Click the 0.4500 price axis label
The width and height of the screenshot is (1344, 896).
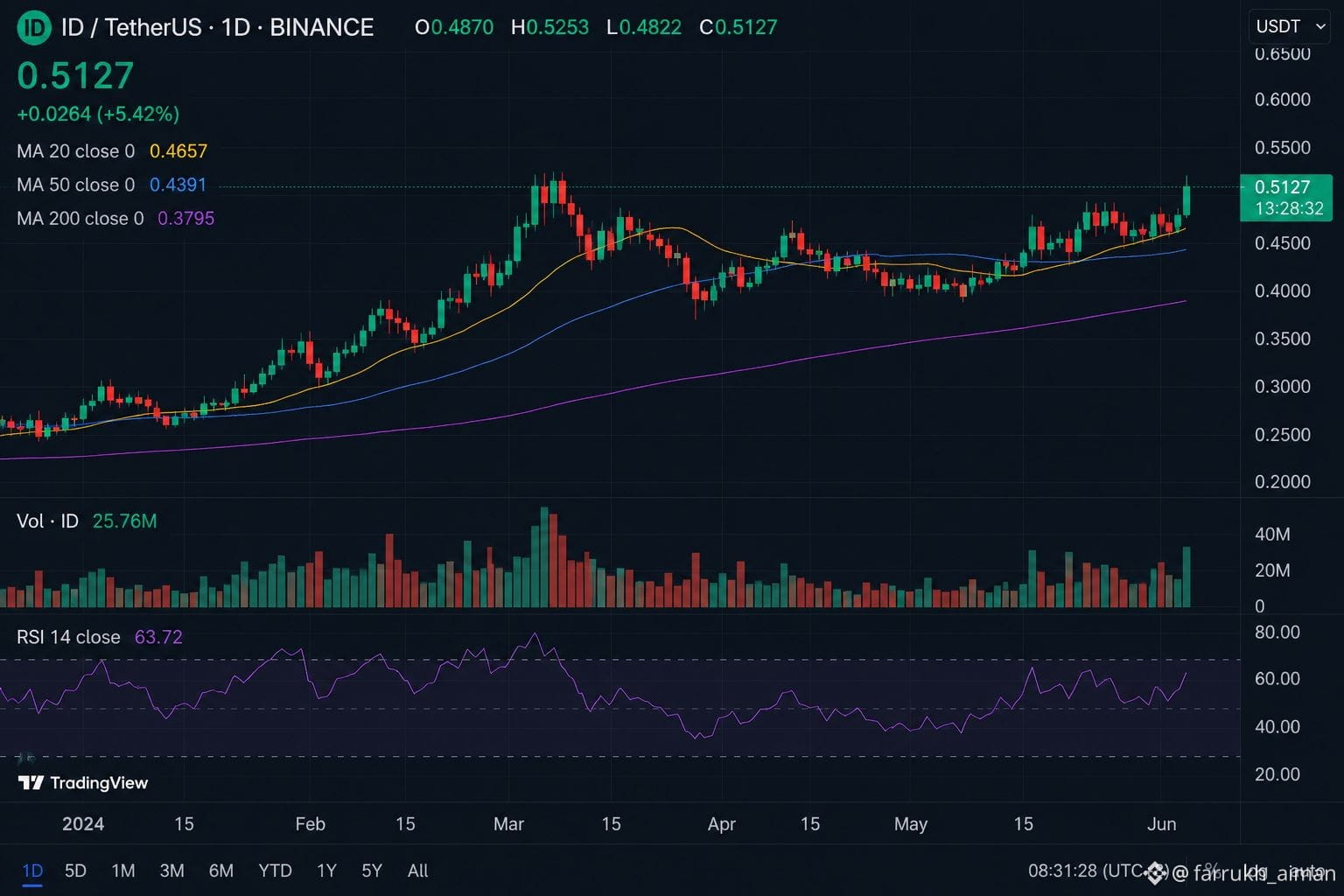[1283, 243]
